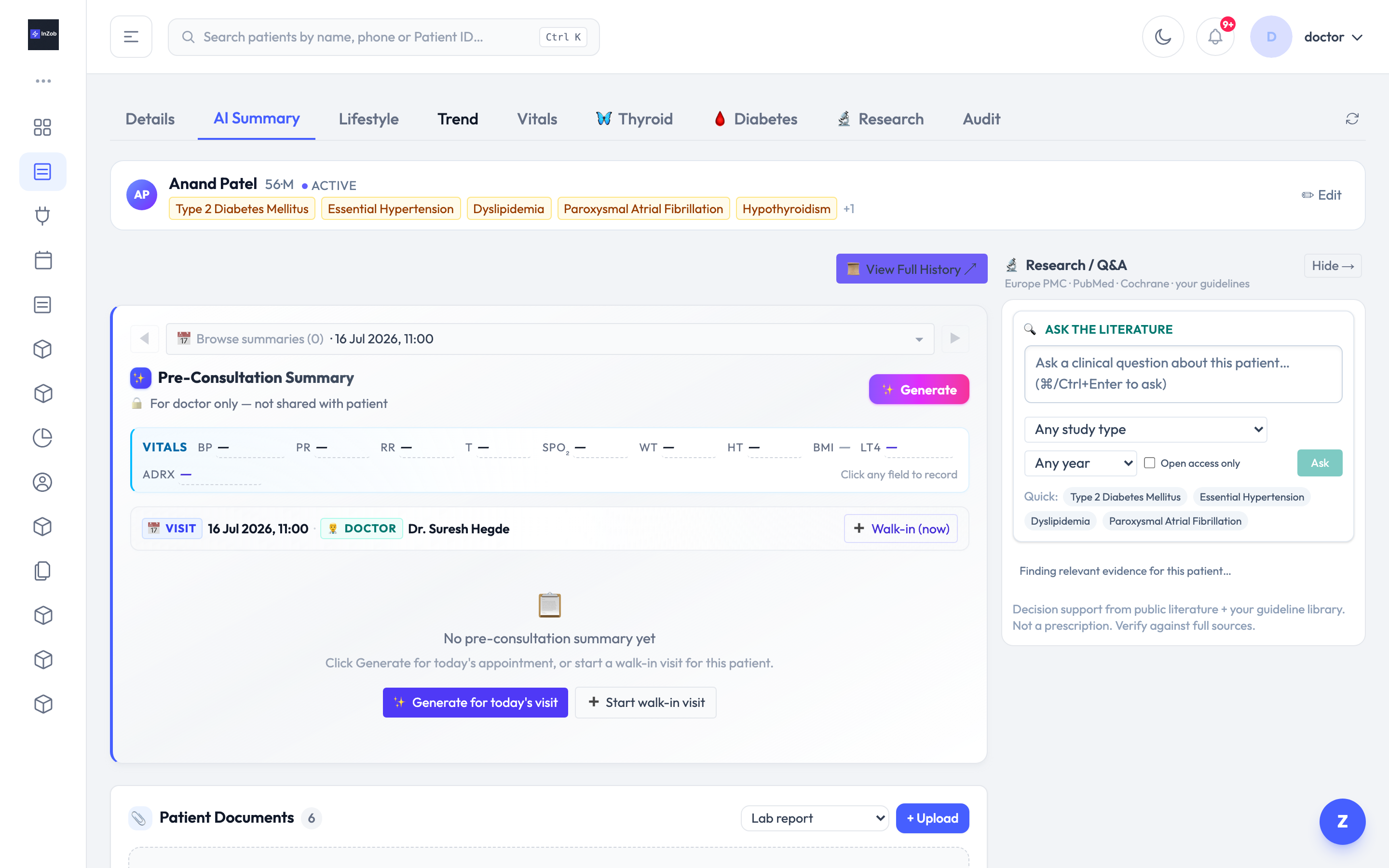Focus the patient search field
Viewport: 1389px width, 868px height.
click(x=383, y=37)
